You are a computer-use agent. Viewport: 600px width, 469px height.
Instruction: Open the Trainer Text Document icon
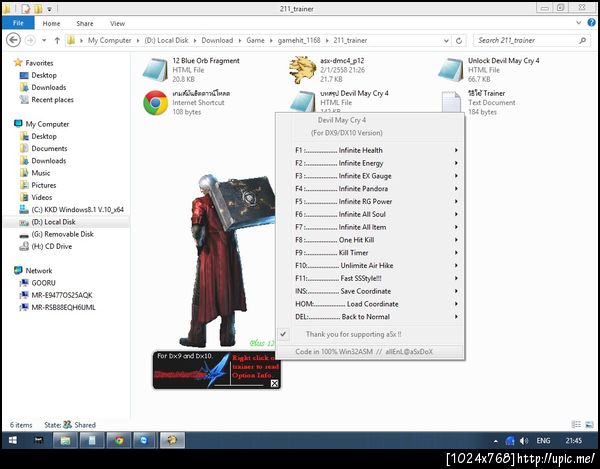pos(451,102)
